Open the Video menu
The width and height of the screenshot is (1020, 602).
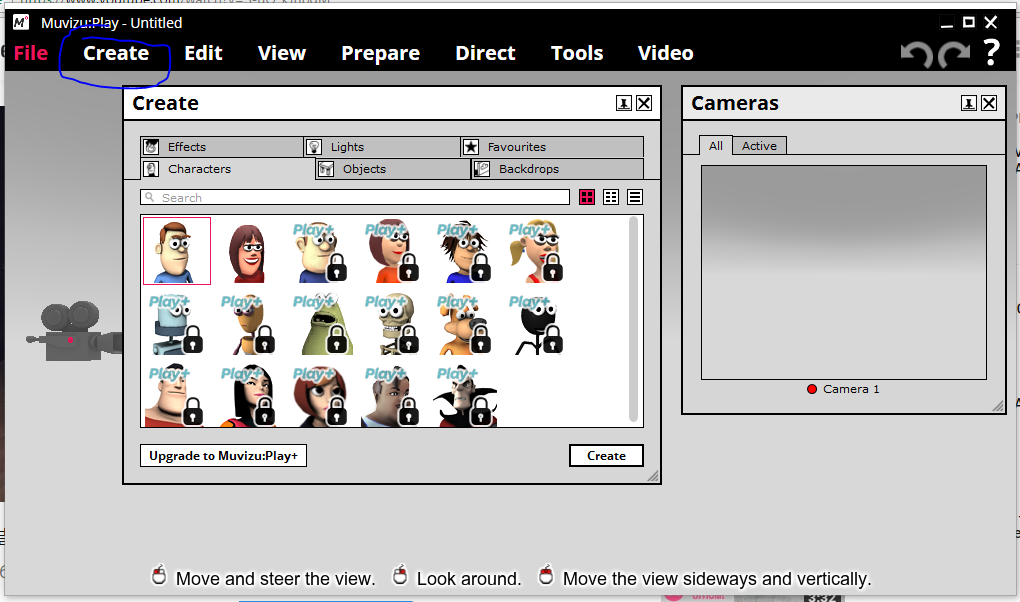pyautogui.click(x=665, y=53)
